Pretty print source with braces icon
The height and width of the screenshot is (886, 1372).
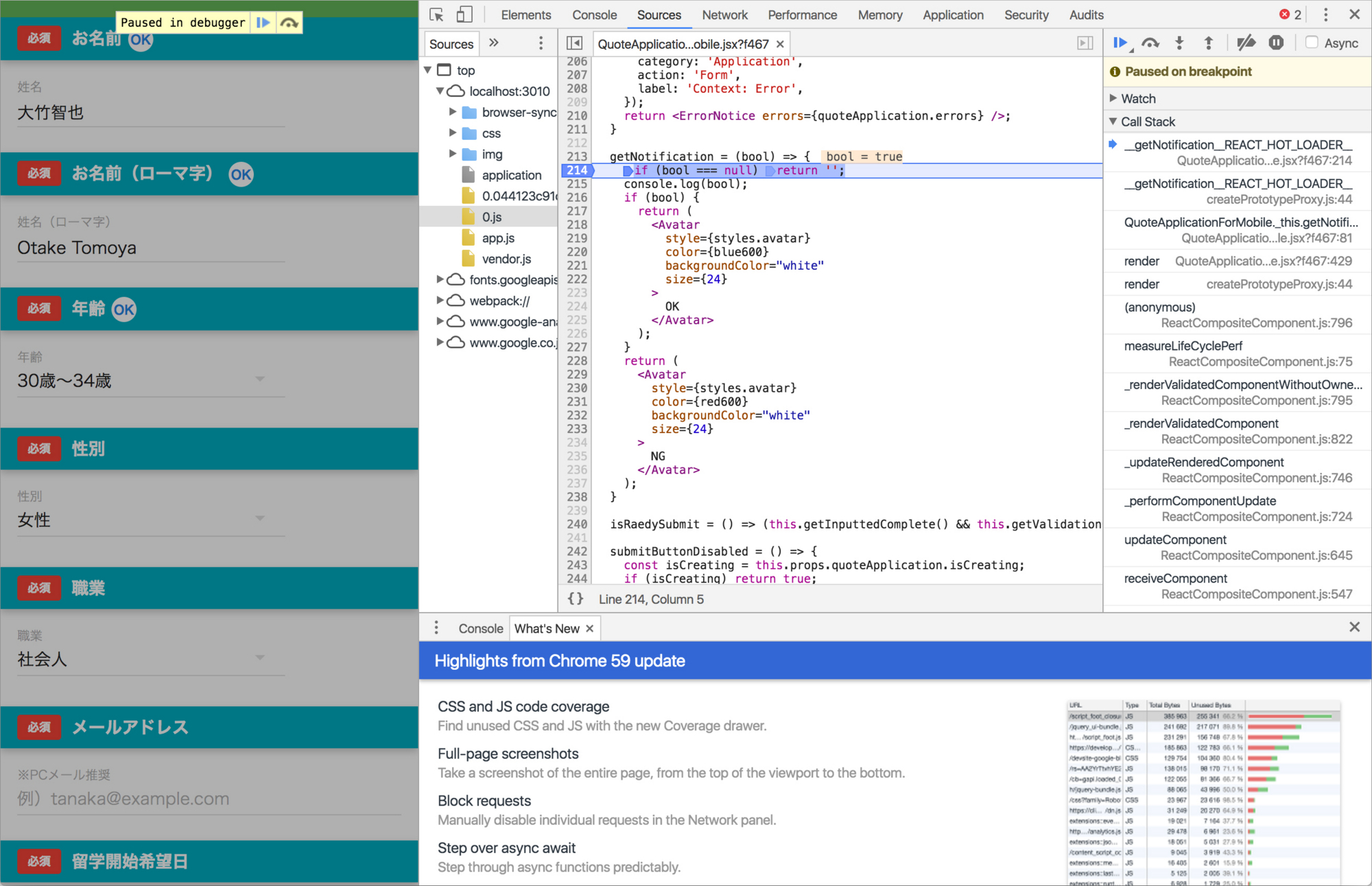pyautogui.click(x=575, y=598)
